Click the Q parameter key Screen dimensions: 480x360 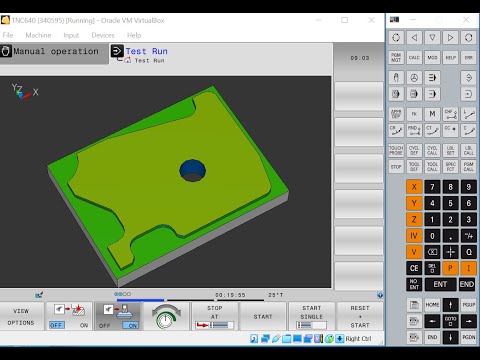click(x=468, y=252)
